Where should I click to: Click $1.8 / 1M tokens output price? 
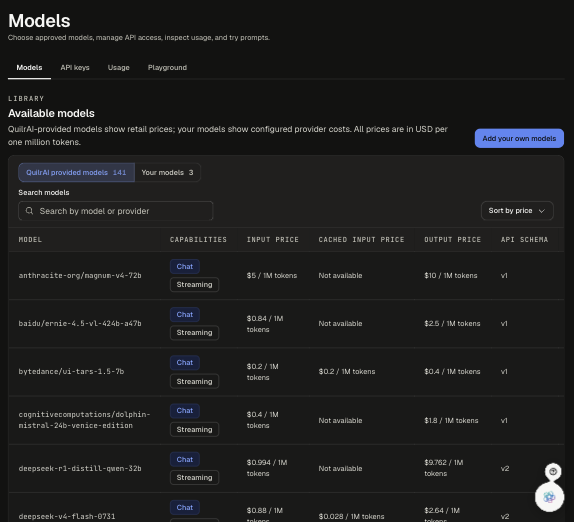coord(451,420)
